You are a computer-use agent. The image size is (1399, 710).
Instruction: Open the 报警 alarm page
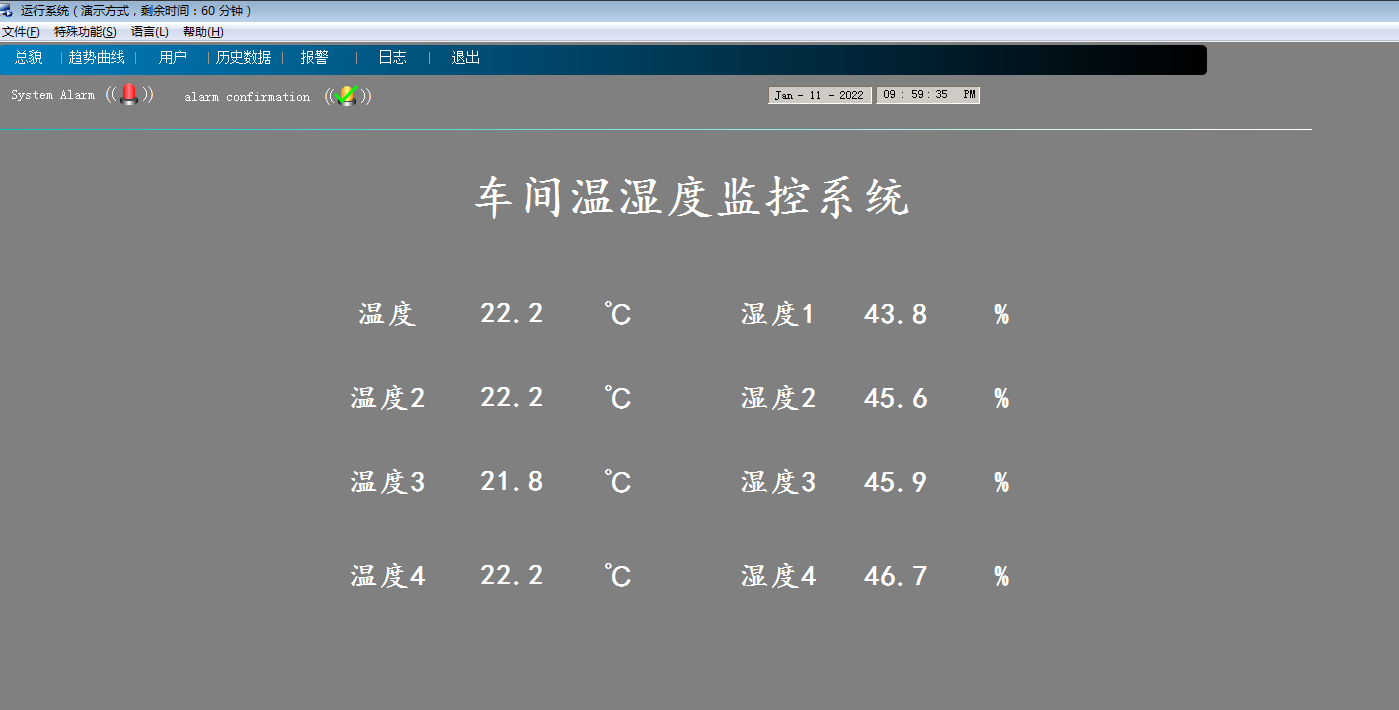pos(314,58)
